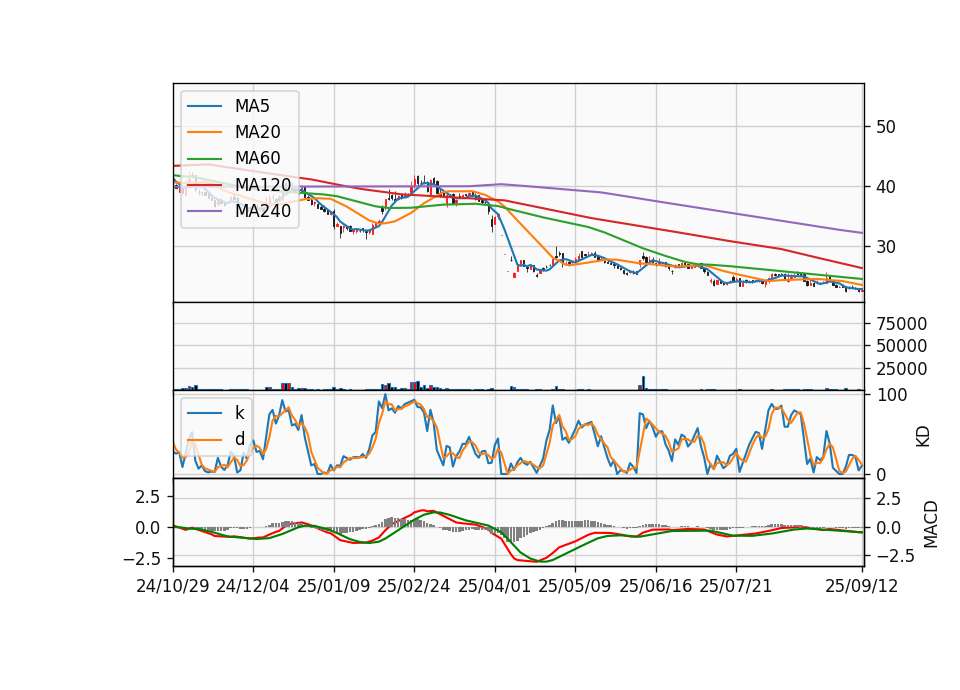Click the 50 price axis tick label

[x=886, y=127]
